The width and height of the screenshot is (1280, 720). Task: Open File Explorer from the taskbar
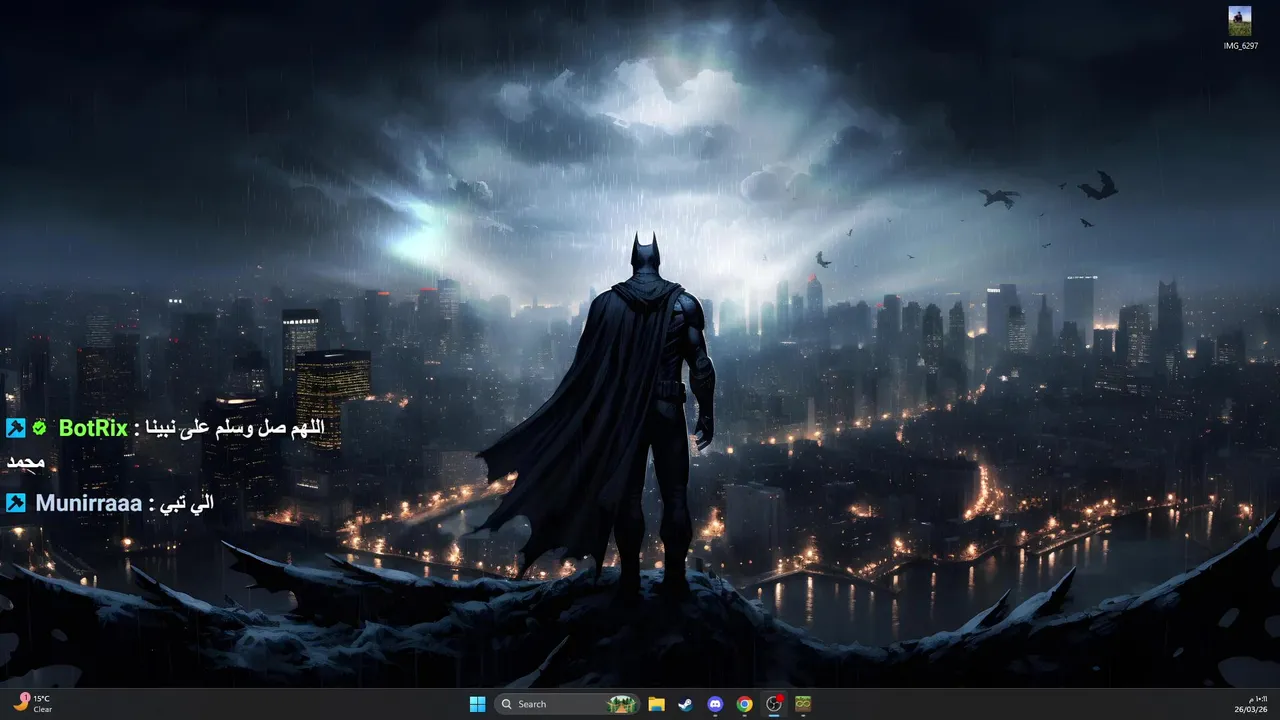[656, 704]
